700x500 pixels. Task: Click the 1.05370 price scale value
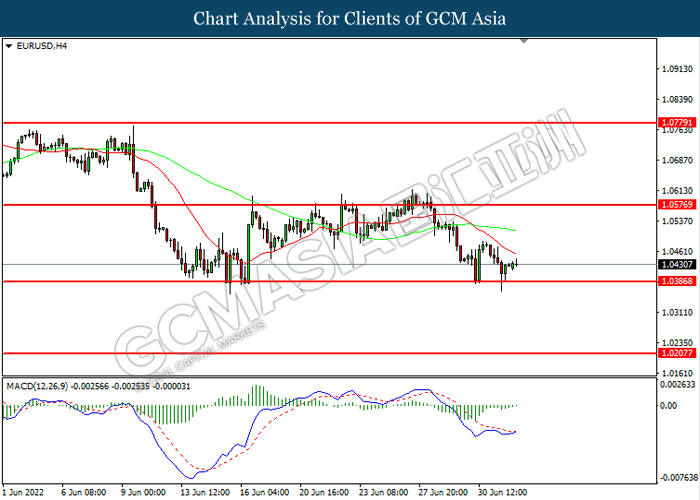pyautogui.click(x=677, y=221)
